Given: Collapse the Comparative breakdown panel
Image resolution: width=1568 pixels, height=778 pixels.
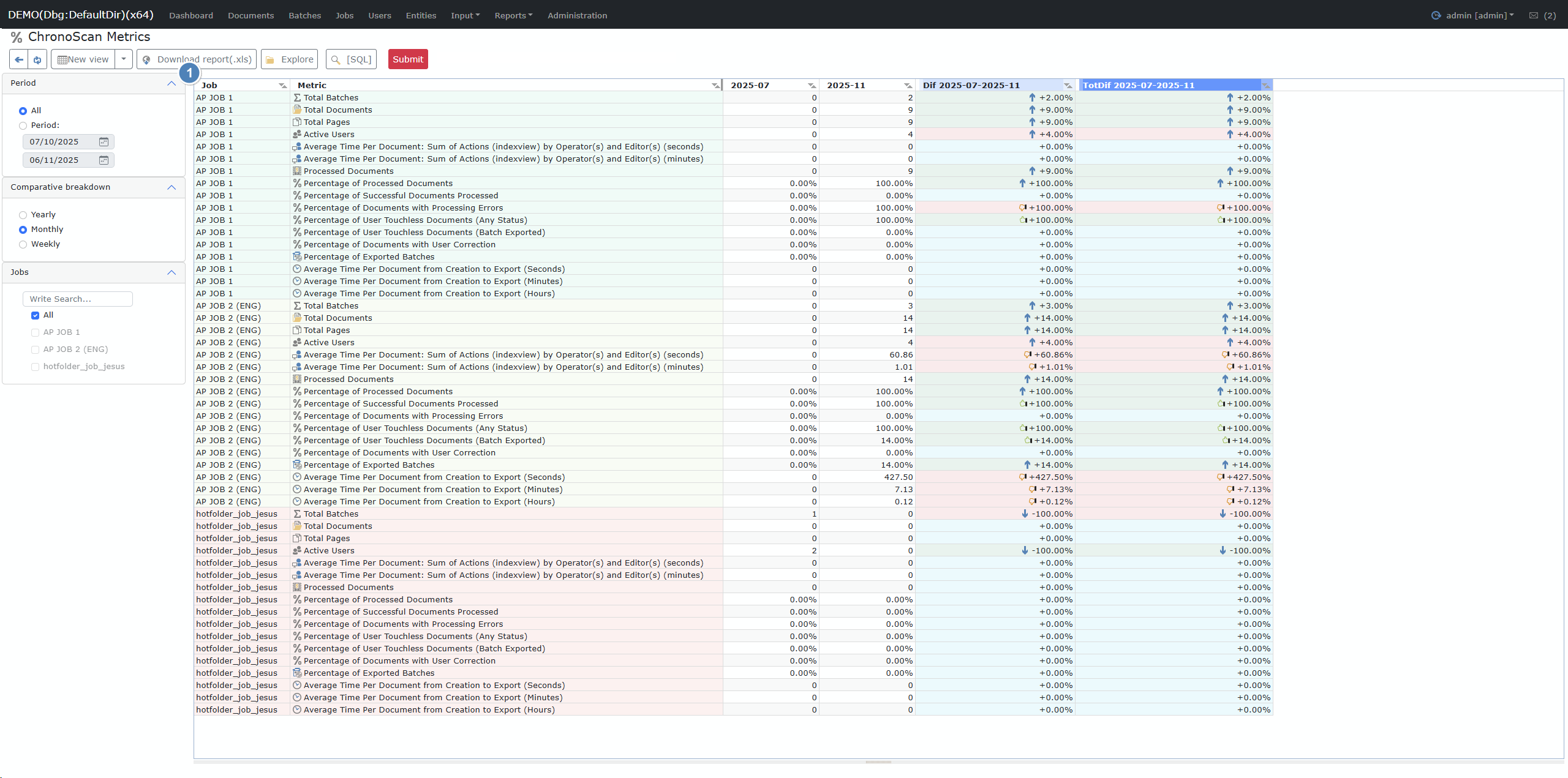Looking at the screenshot, I should [171, 187].
